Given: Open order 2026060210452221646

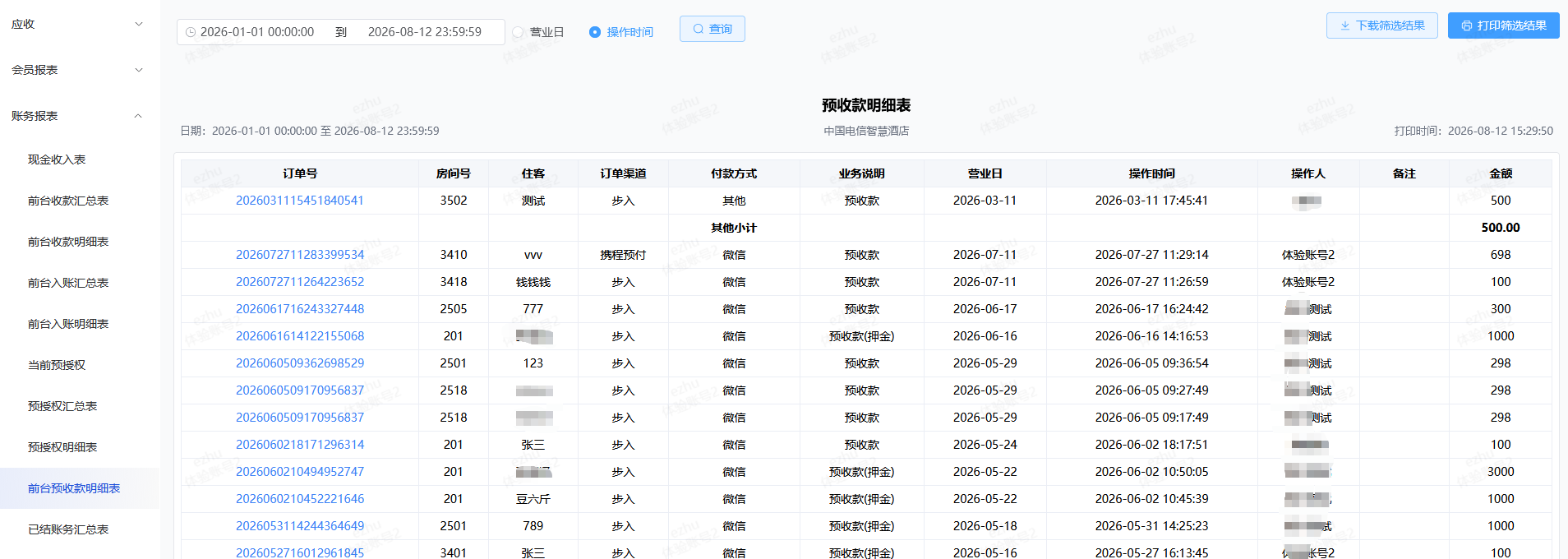Looking at the screenshot, I should [x=300, y=499].
